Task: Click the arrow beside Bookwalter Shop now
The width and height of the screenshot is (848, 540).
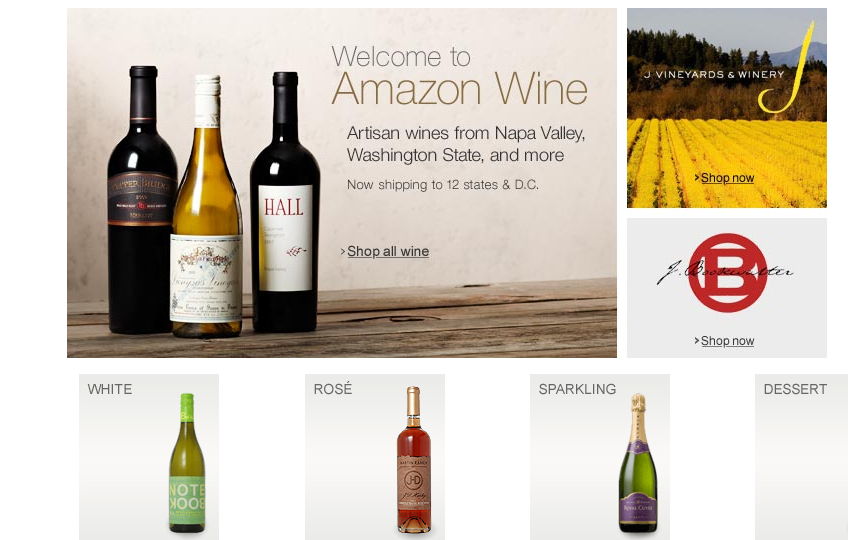Action: coord(697,340)
